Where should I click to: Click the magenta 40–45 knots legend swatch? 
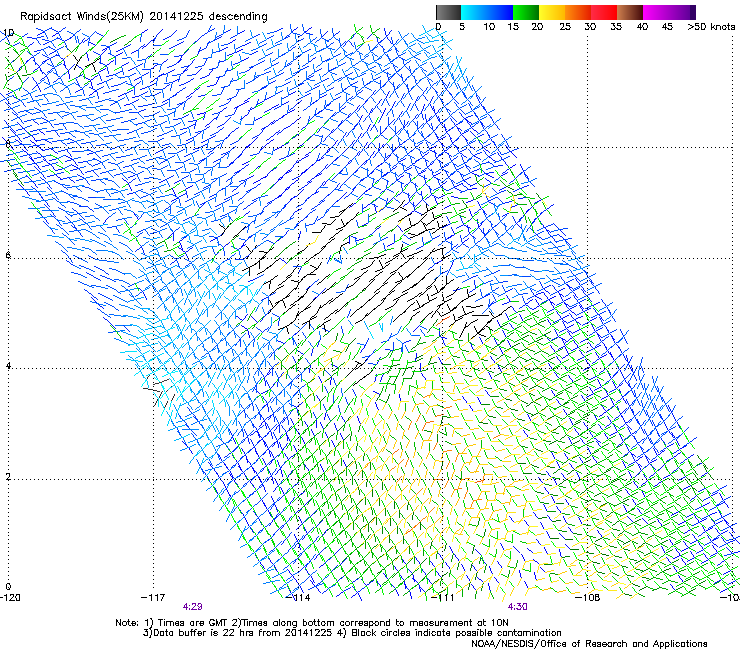pos(656,12)
